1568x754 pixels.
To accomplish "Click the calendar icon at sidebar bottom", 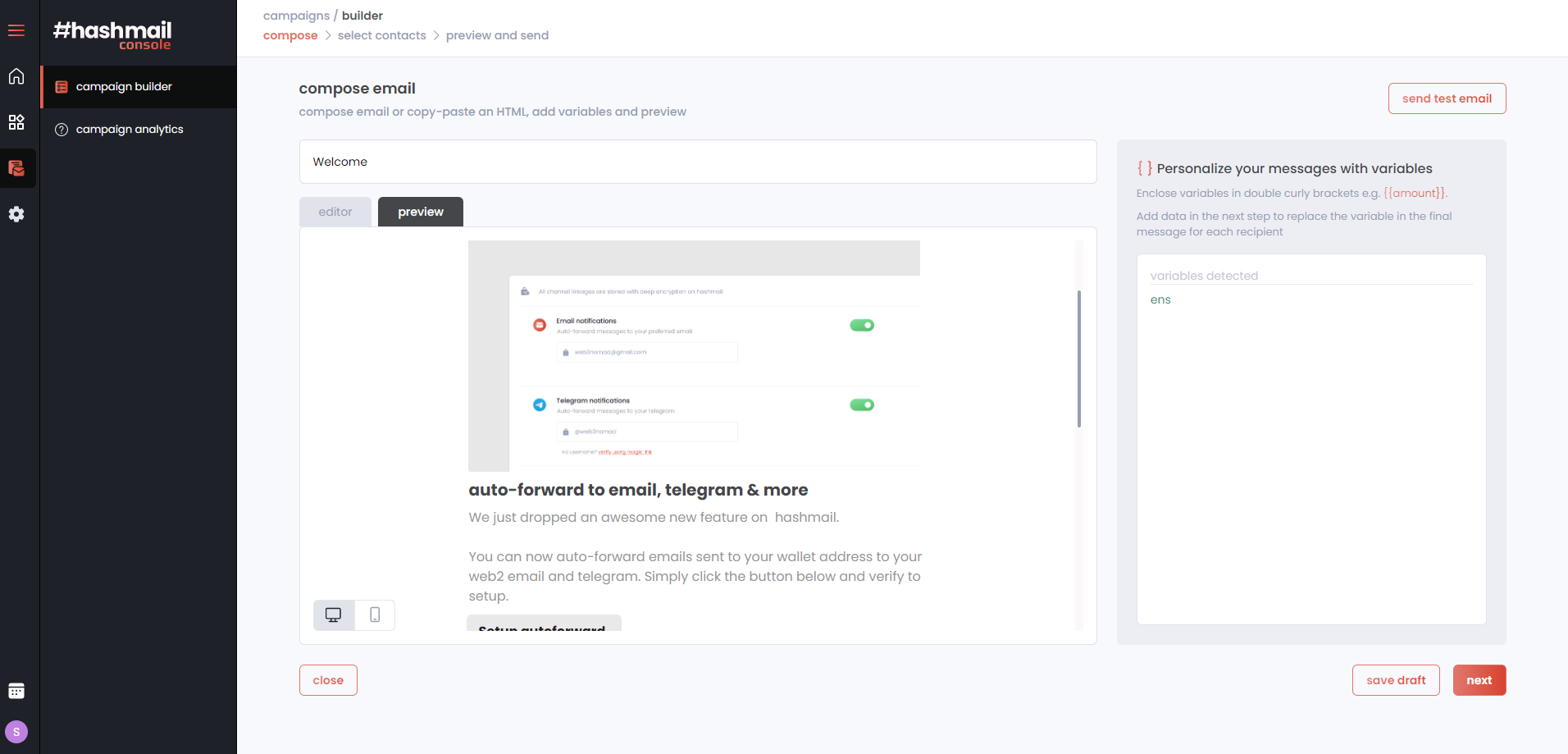I will 16,691.
